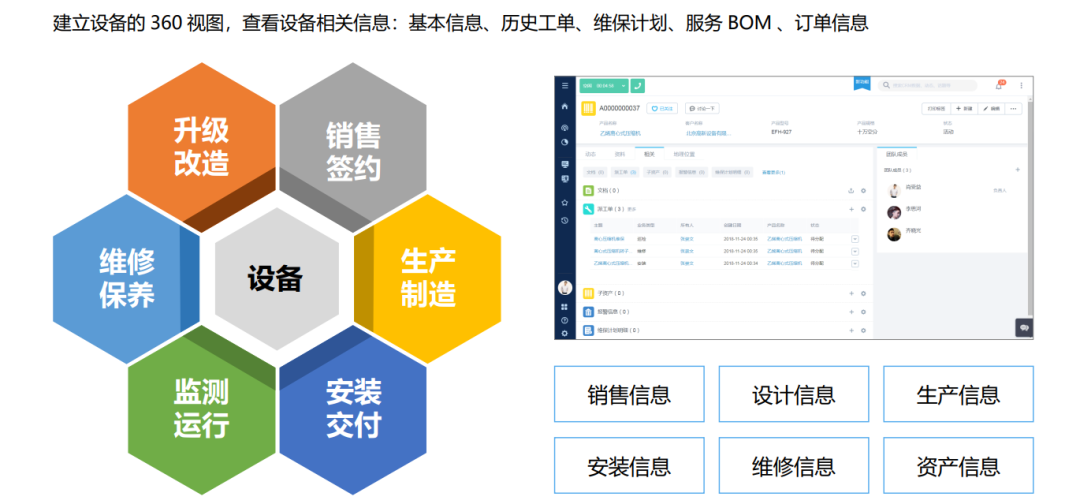Open the gear icon in the 子资产 row

coord(863,293)
